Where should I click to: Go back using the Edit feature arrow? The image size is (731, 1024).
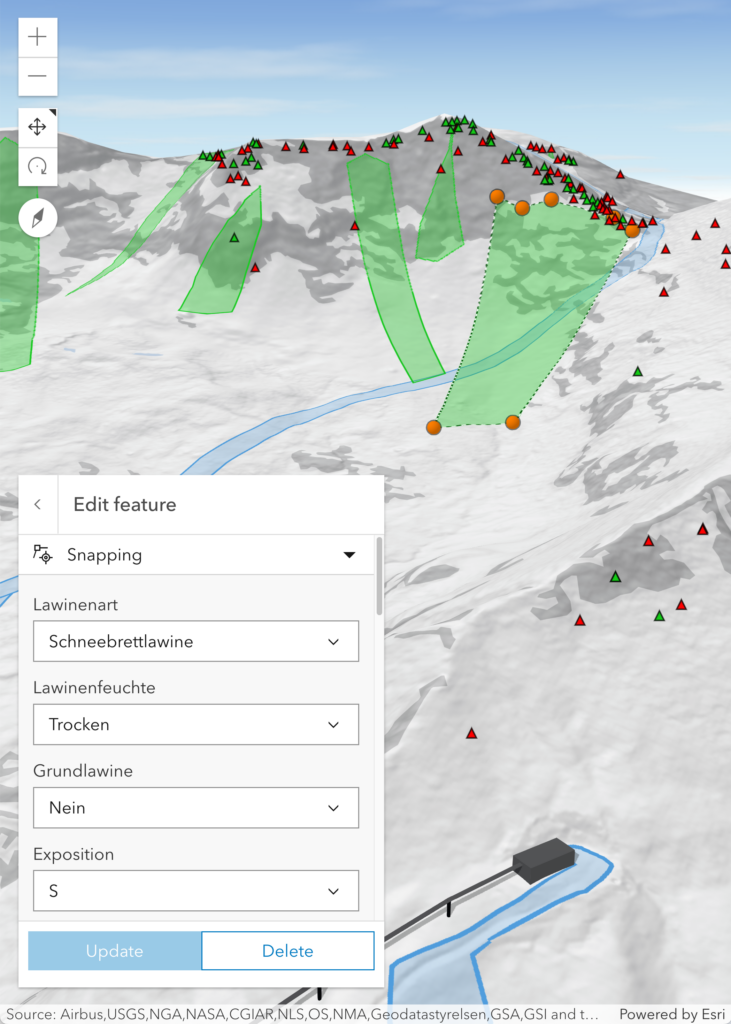click(38, 504)
